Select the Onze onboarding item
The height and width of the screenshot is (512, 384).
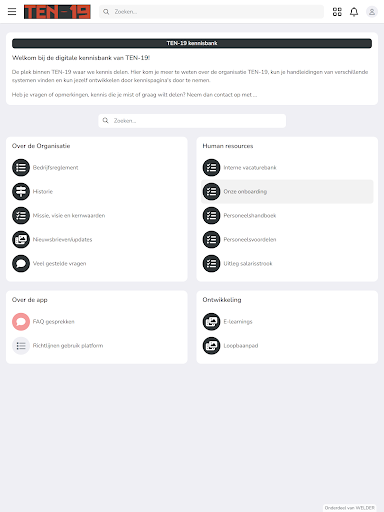coord(287,192)
